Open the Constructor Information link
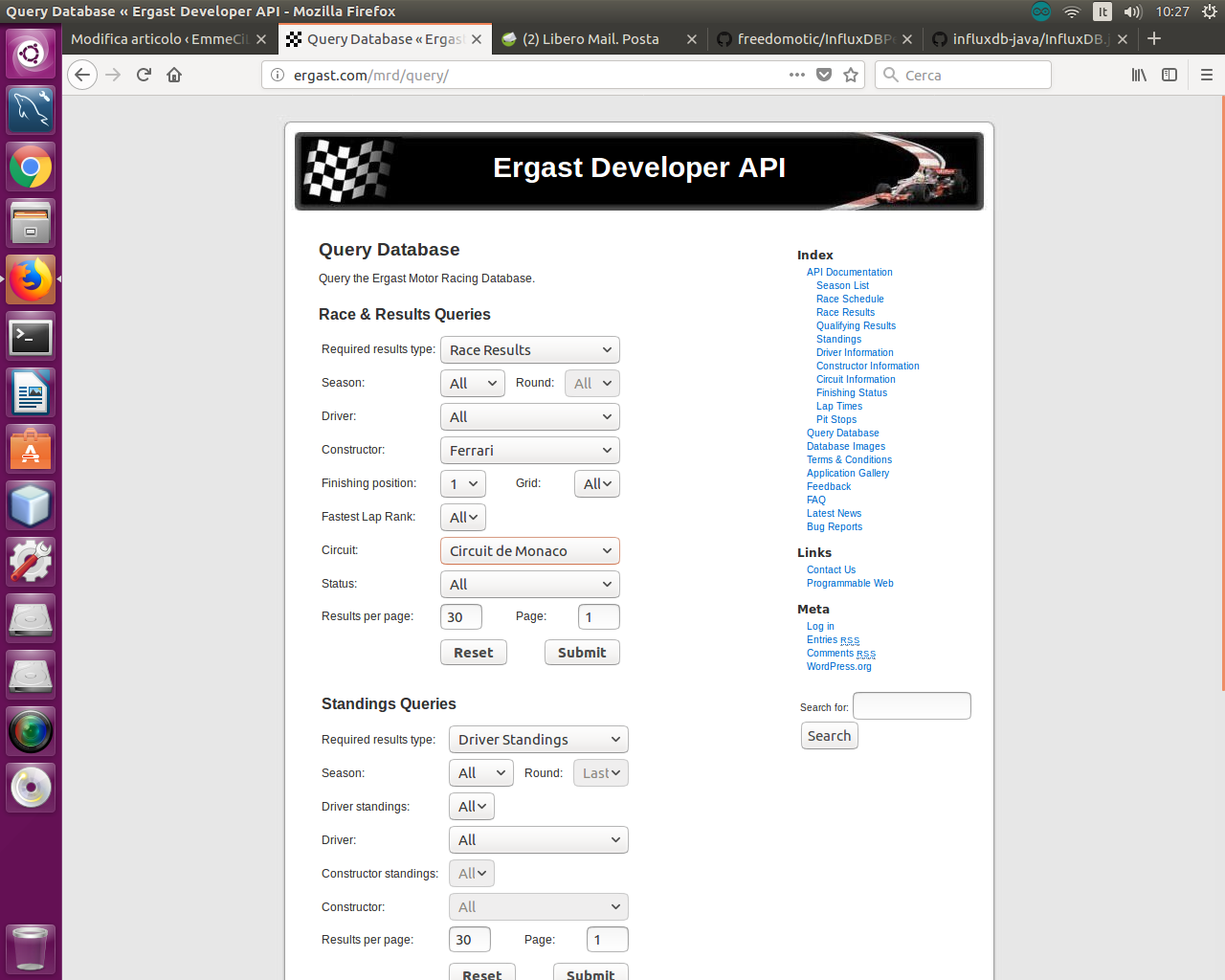The height and width of the screenshot is (980, 1225). pyautogui.click(x=868, y=367)
